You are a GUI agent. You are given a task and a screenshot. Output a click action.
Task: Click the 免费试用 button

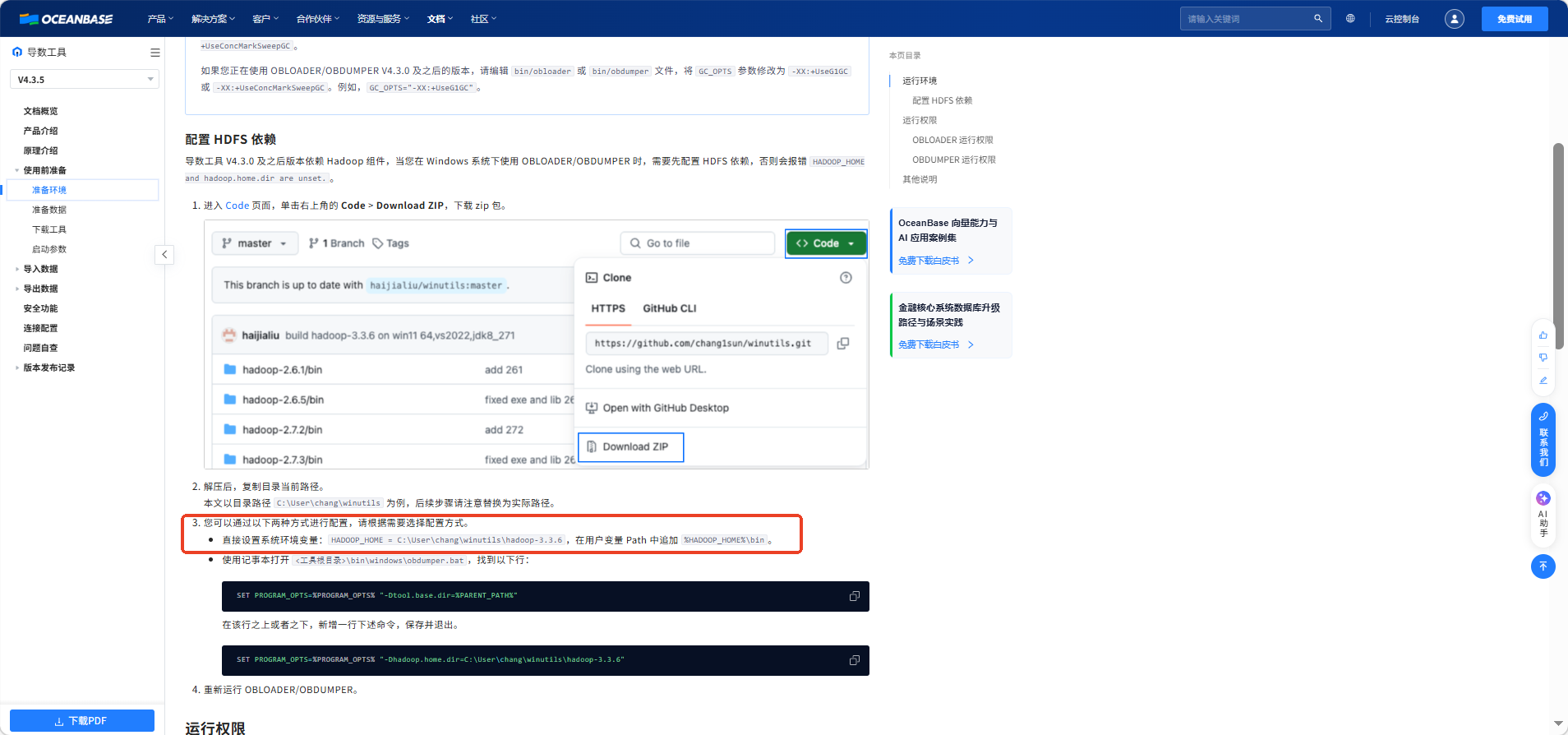tap(1514, 19)
